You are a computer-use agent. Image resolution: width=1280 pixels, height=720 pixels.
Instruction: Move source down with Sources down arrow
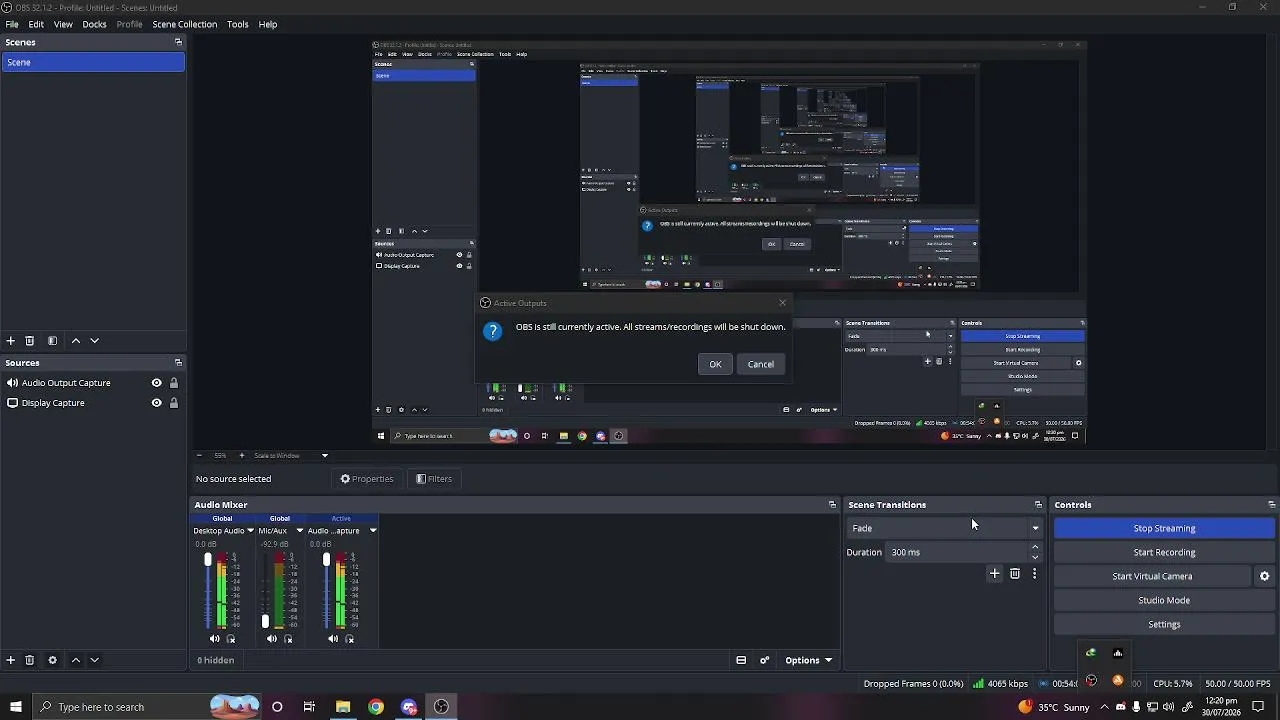[95, 660]
